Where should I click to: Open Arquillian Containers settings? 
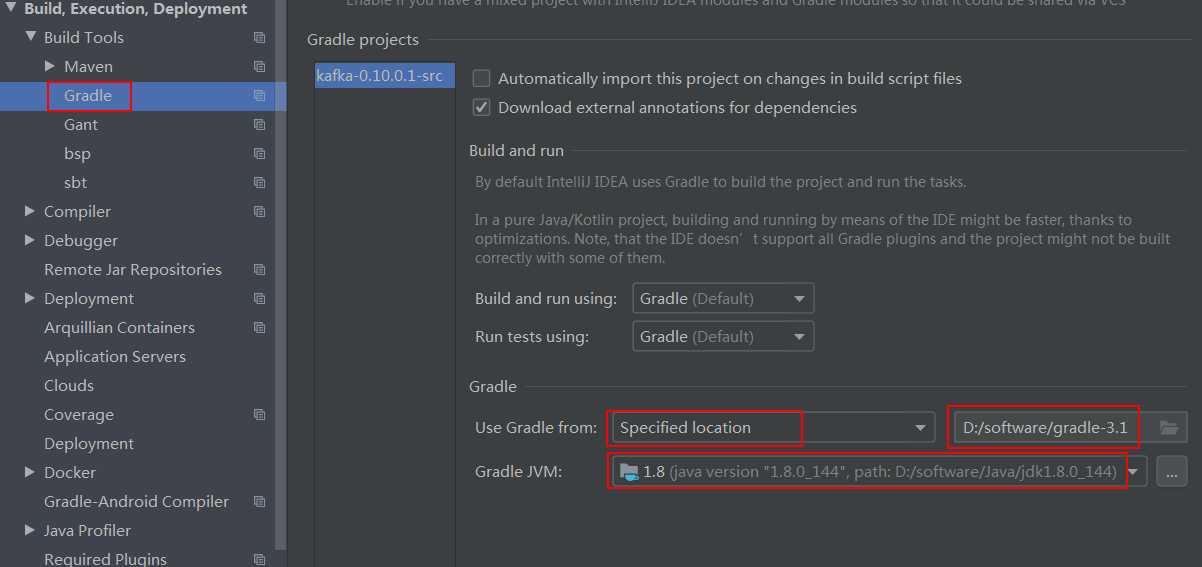tap(119, 328)
